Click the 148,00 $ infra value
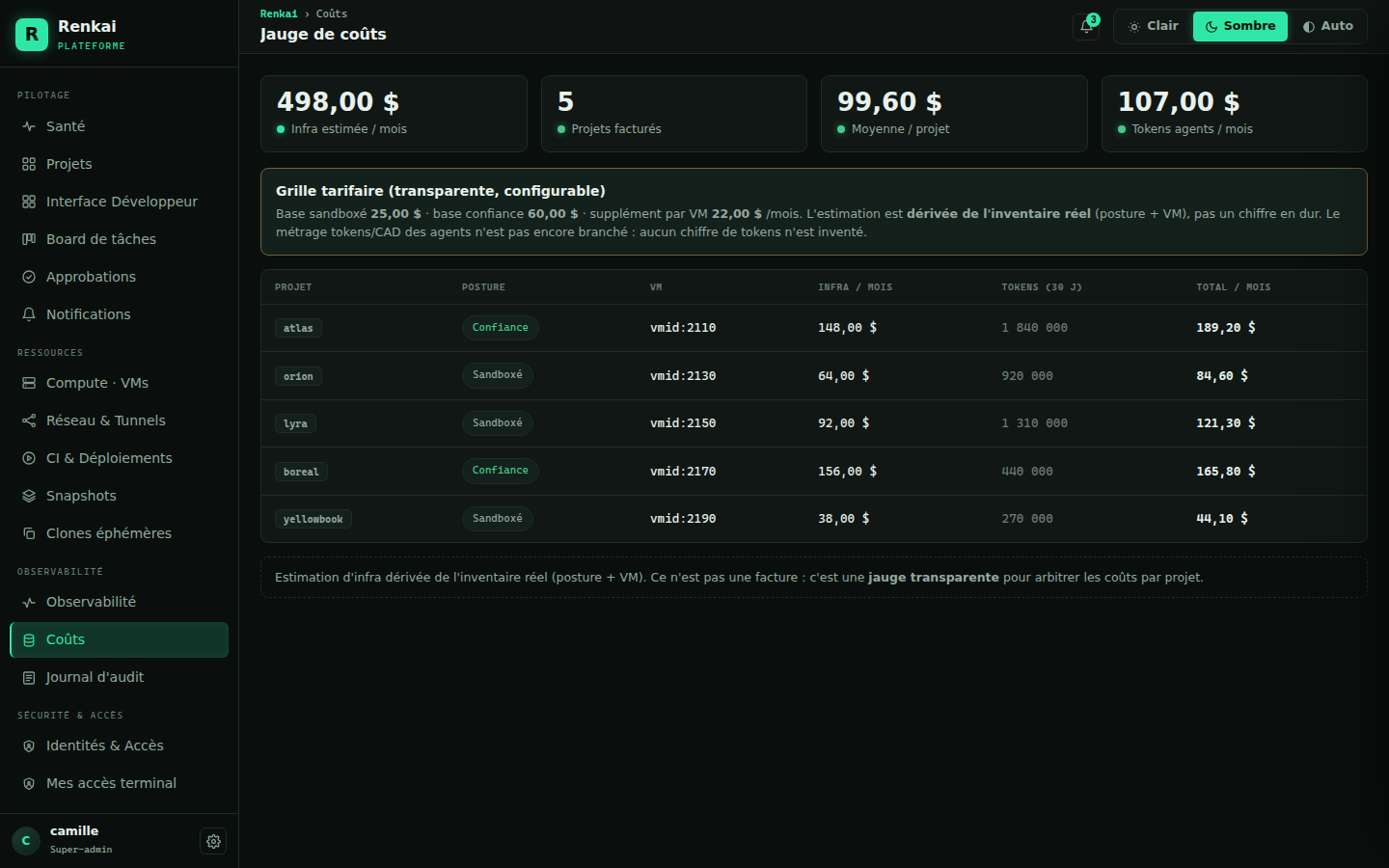This screenshot has width=1389, height=868. coord(848,328)
